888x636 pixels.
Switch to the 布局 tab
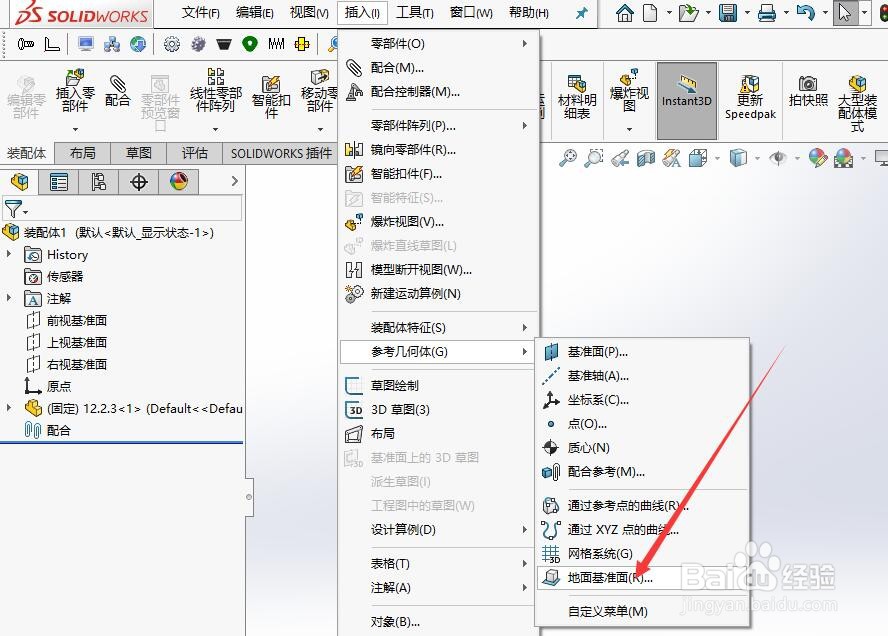83,153
